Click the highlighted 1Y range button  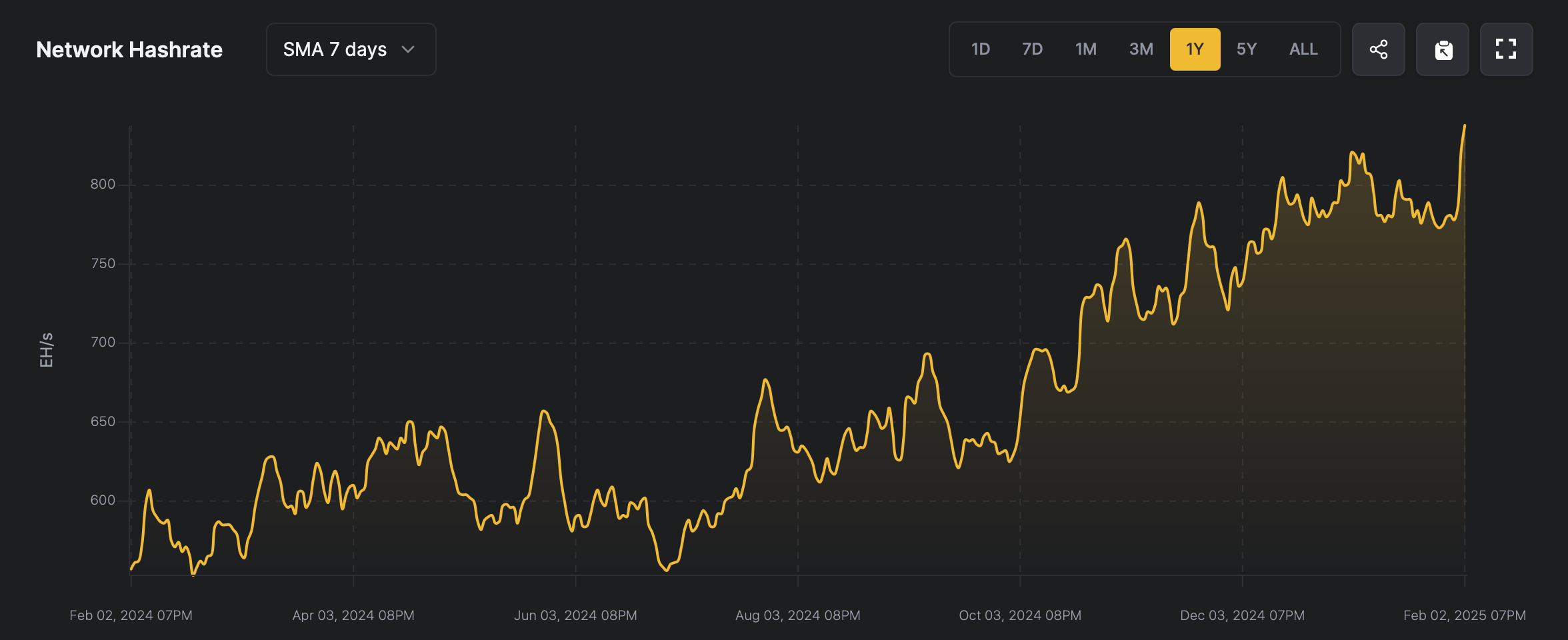point(1195,49)
